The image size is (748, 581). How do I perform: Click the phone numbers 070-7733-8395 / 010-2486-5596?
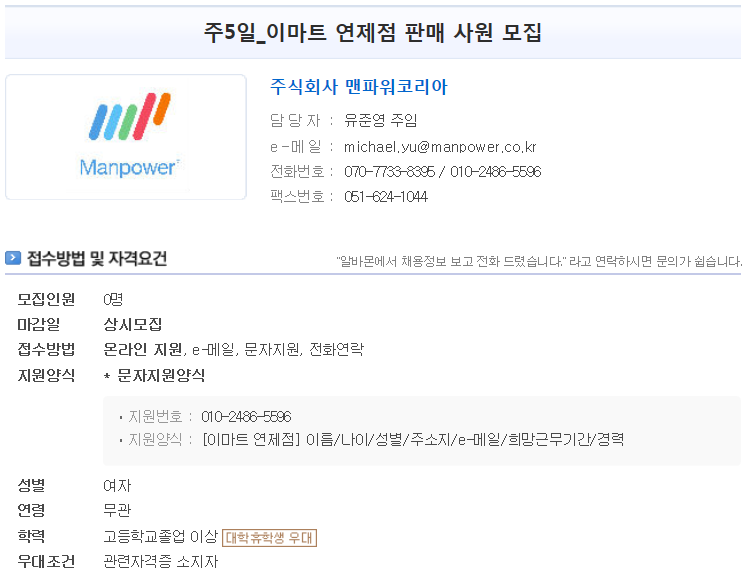tap(443, 172)
